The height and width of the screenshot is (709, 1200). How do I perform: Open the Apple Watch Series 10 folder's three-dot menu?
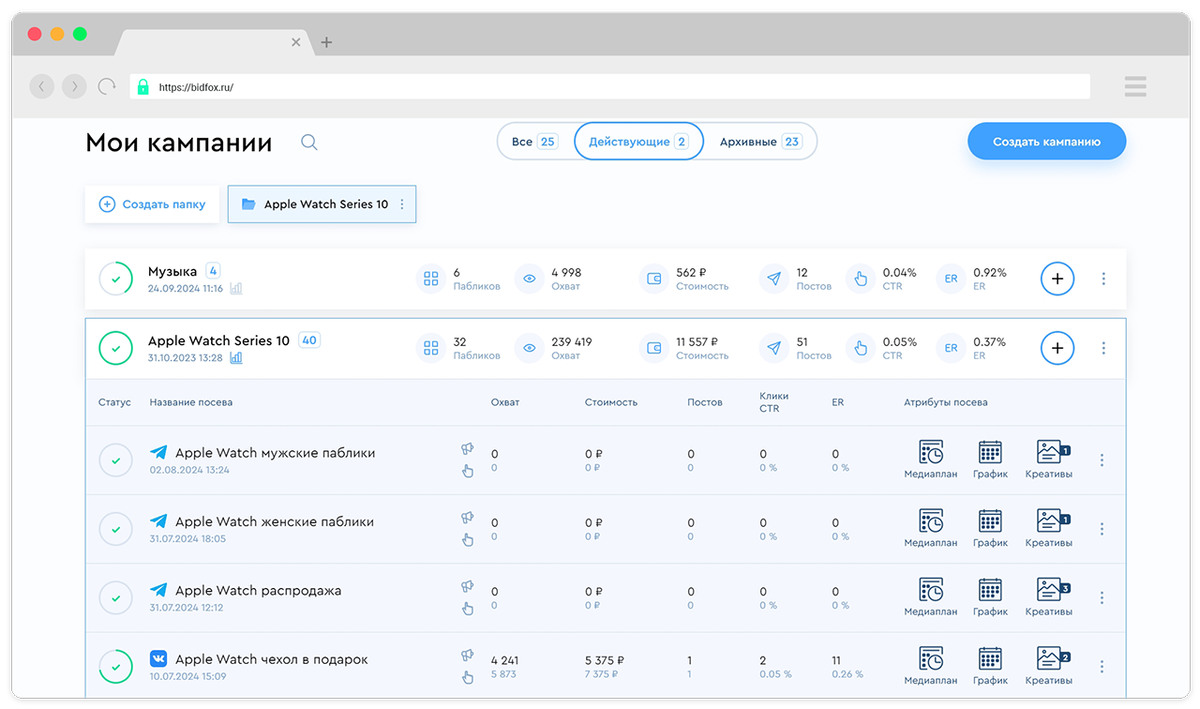[402, 204]
